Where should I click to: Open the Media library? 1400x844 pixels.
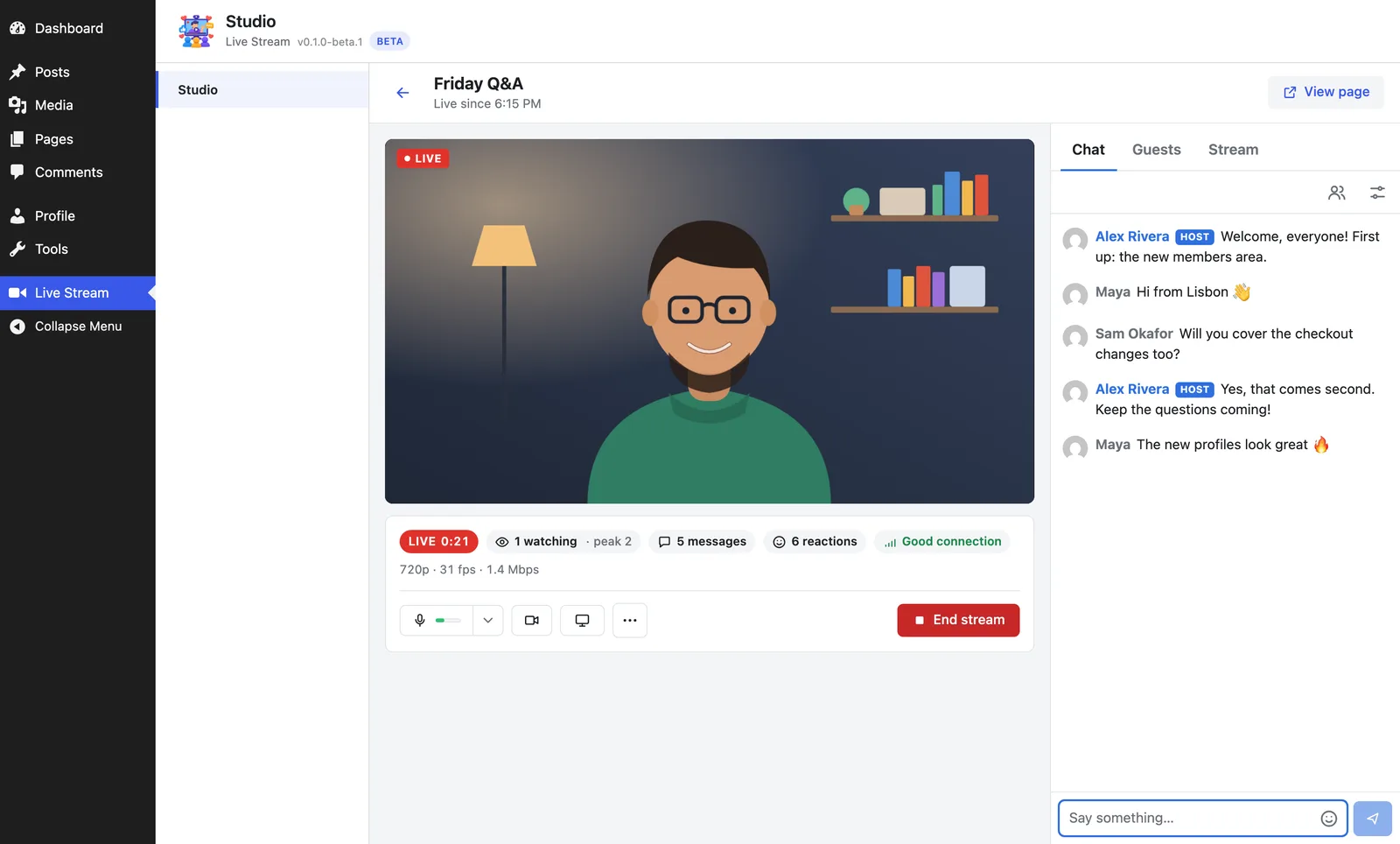tap(77, 105)
